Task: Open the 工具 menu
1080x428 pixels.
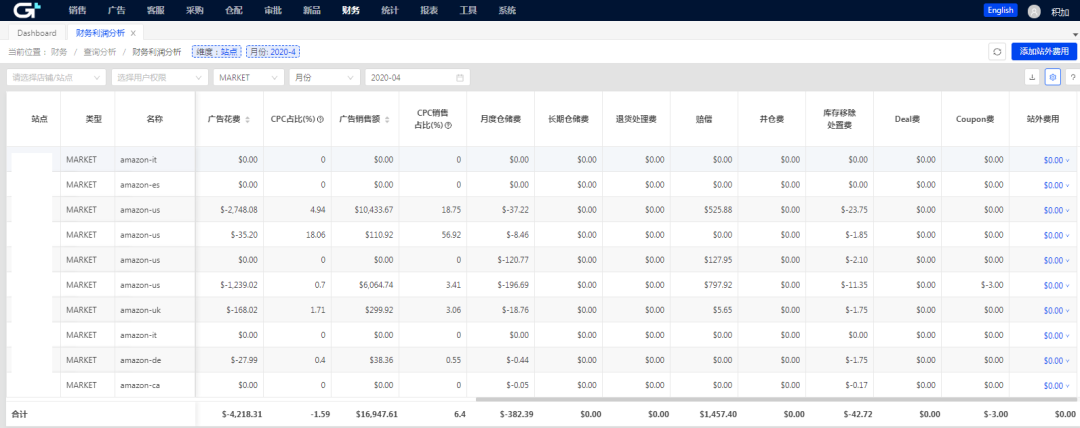Action: (x=468, y=10)
